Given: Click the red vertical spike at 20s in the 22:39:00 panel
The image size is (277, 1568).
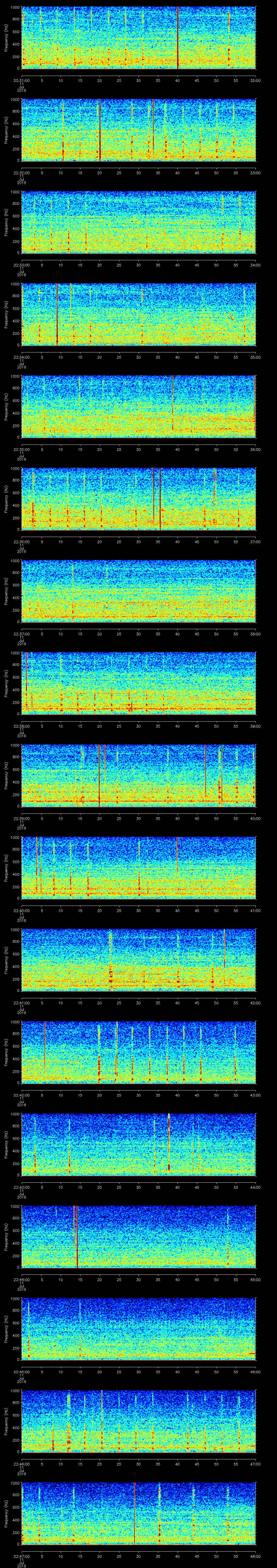Looking at the screenshot, I should [x=99, y=775].
